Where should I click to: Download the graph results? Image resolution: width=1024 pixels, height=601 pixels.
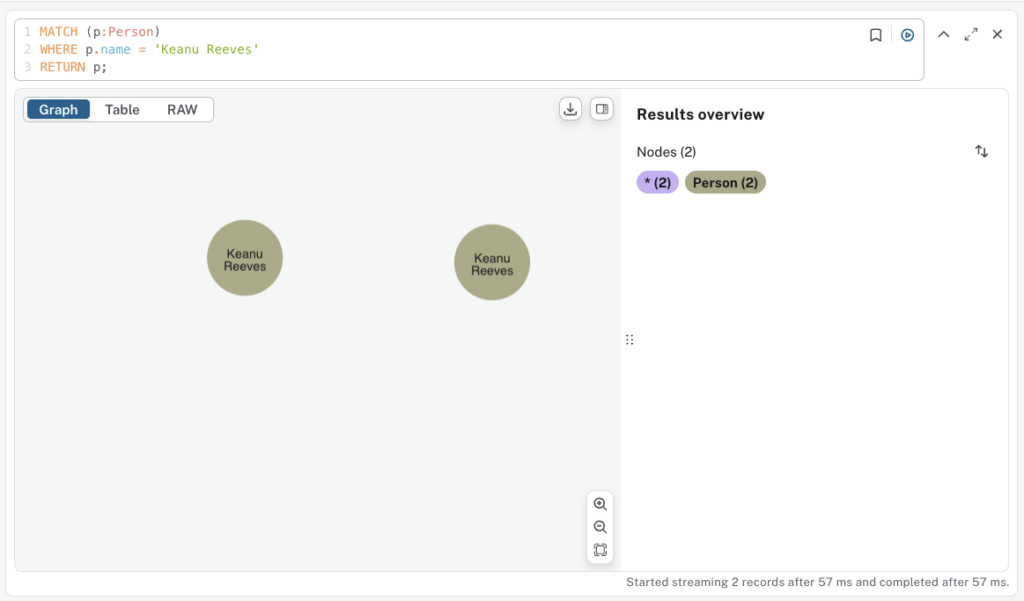570,109
